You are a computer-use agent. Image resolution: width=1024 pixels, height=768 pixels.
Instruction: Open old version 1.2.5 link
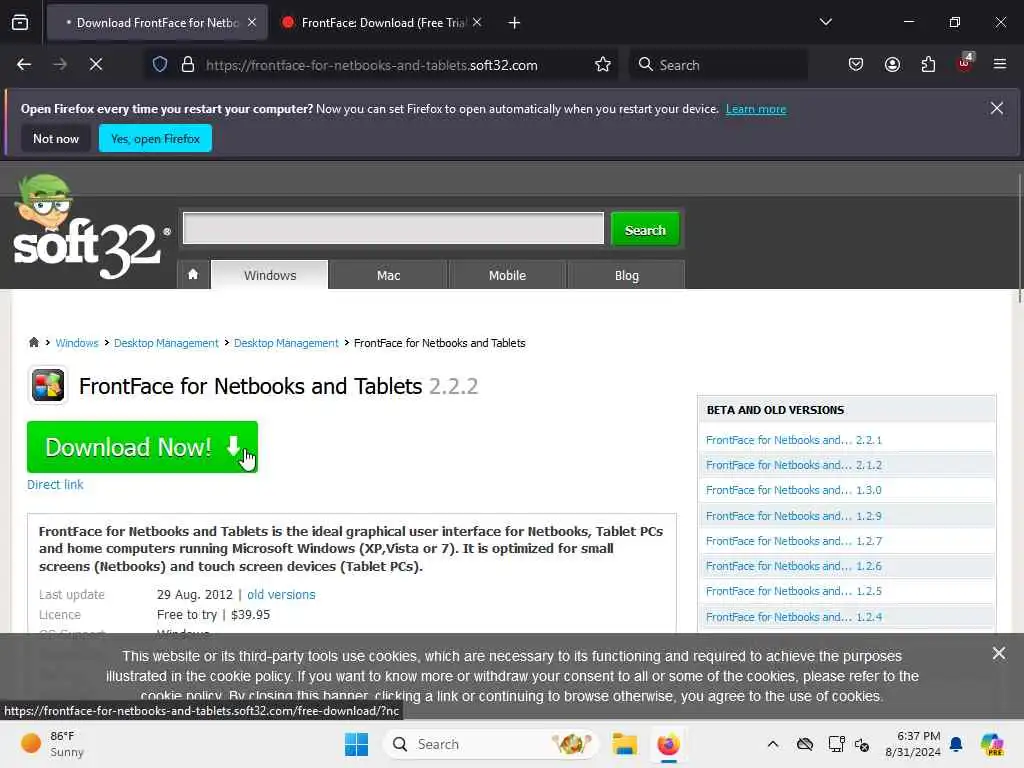793,591
